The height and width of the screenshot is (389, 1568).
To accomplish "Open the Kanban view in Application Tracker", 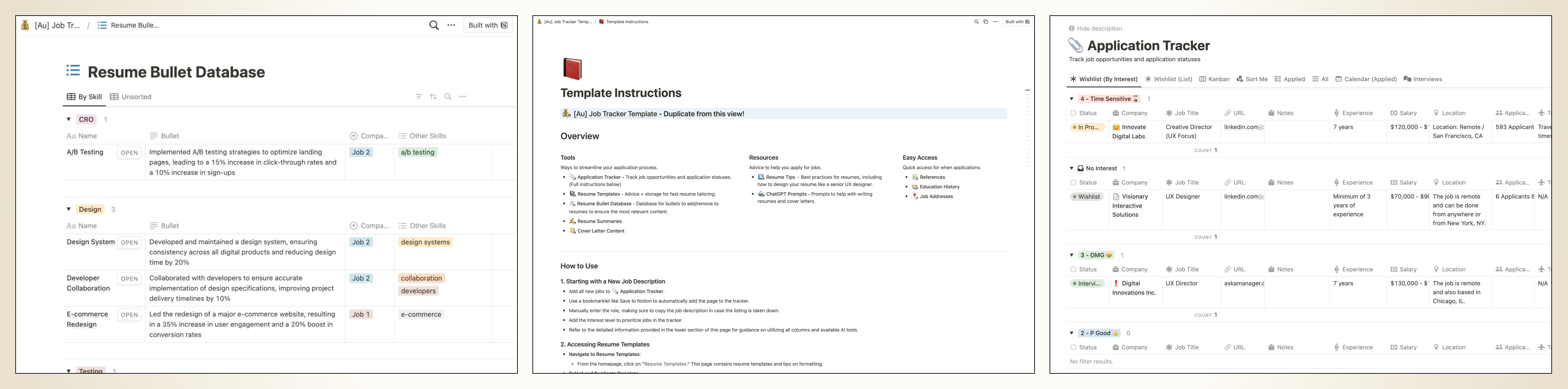I will pos(1215,78).
